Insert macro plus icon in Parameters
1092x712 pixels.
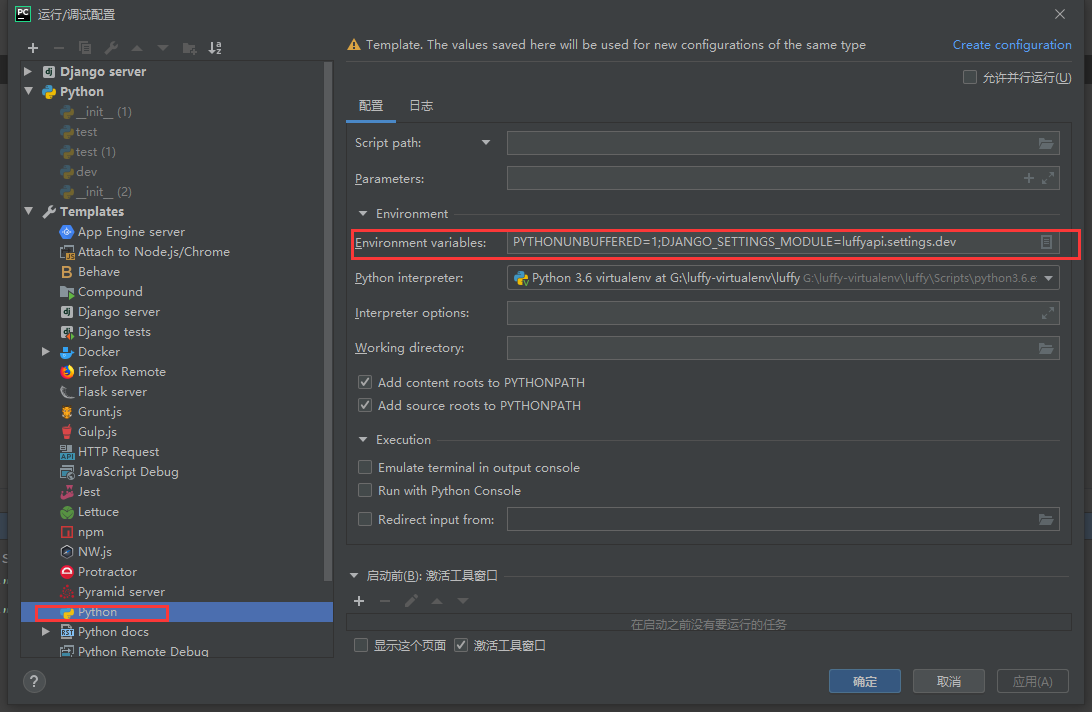(x=1029, y=178)
